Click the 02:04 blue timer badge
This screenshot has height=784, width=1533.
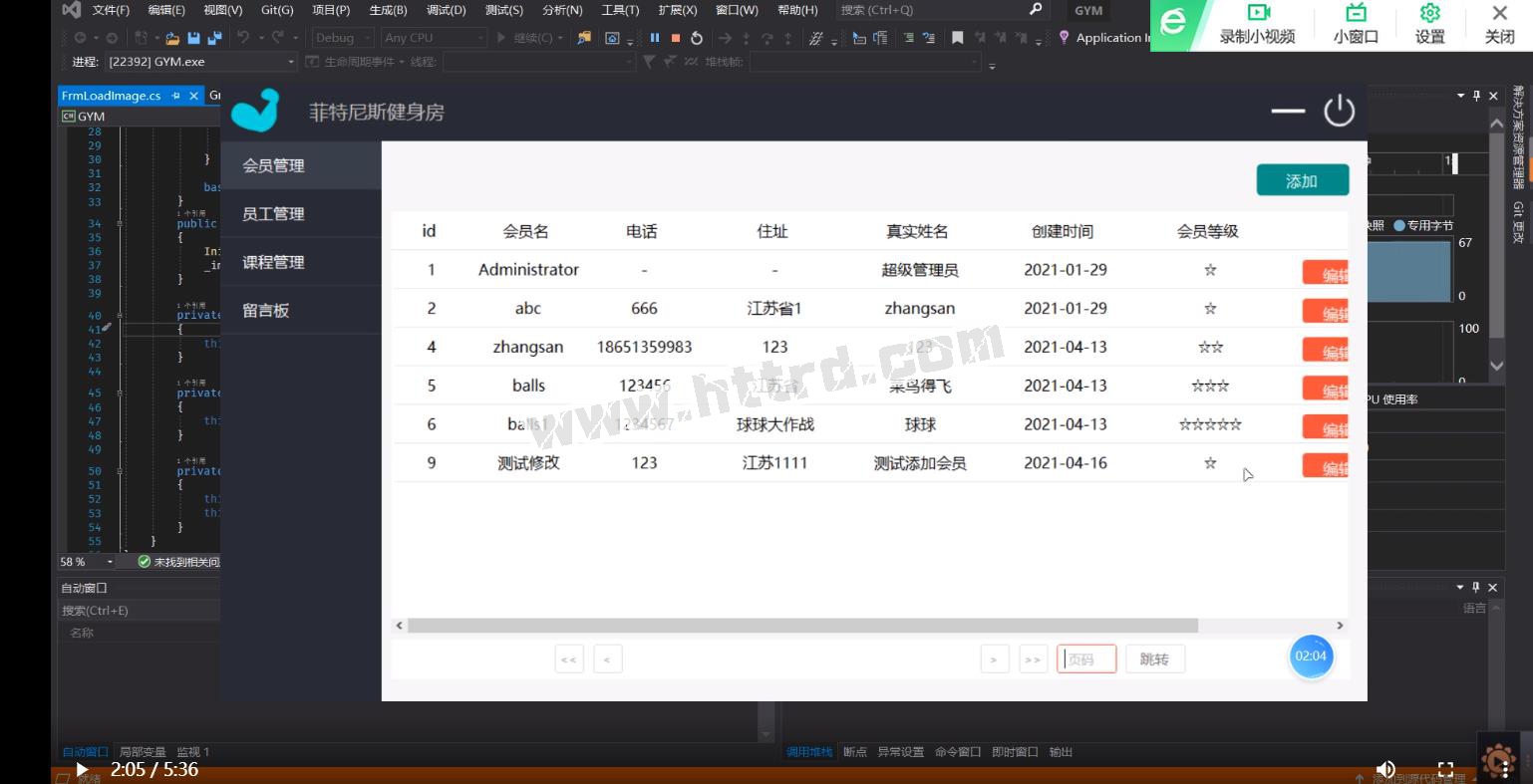click(1311, 655)
